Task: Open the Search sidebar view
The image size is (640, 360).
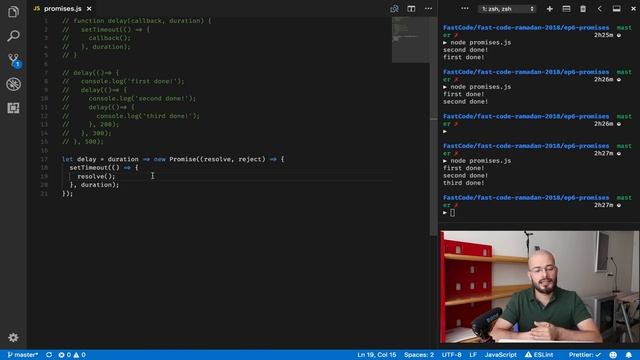Action: tap(13, 36)
